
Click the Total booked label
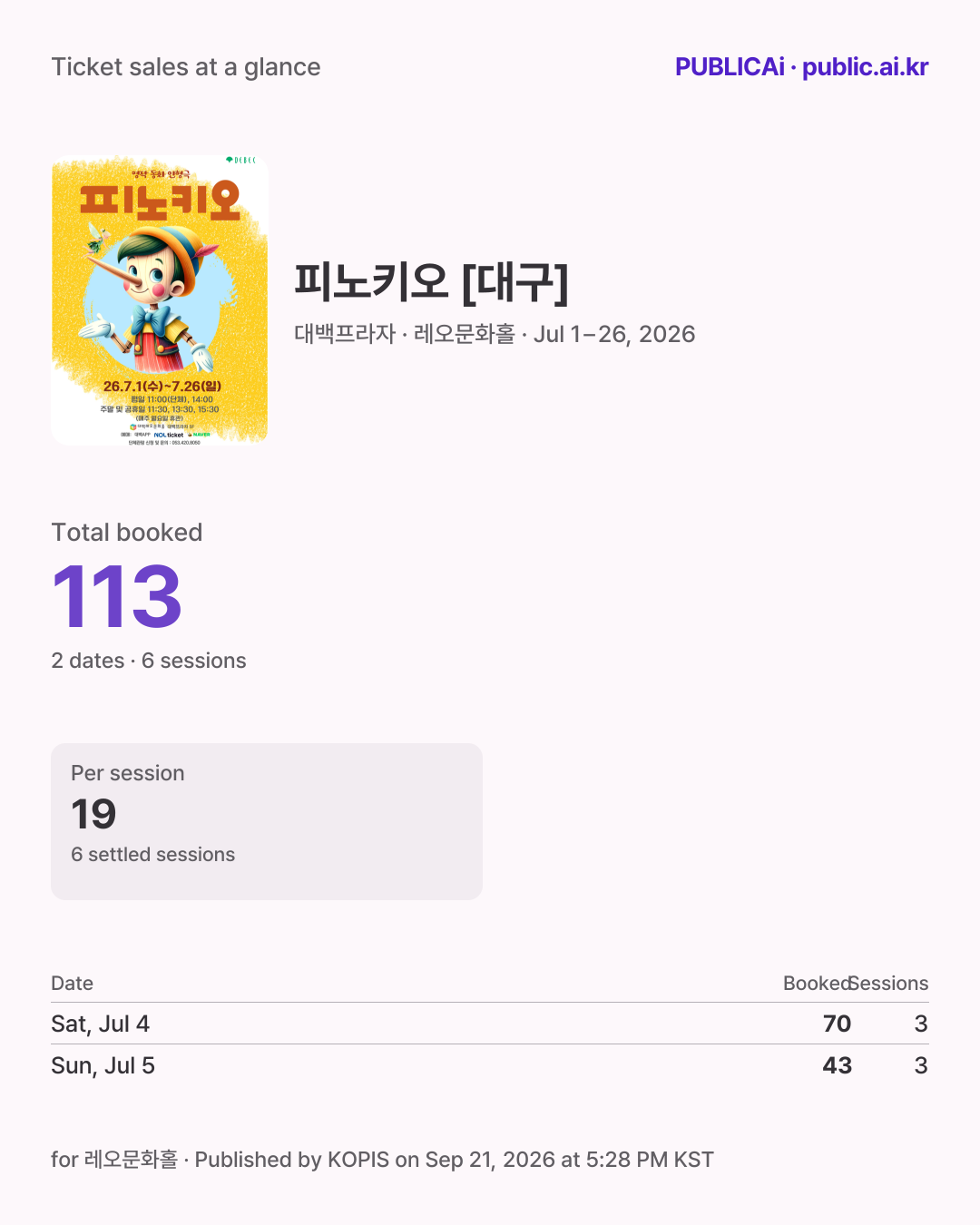[x=127, y=533]
